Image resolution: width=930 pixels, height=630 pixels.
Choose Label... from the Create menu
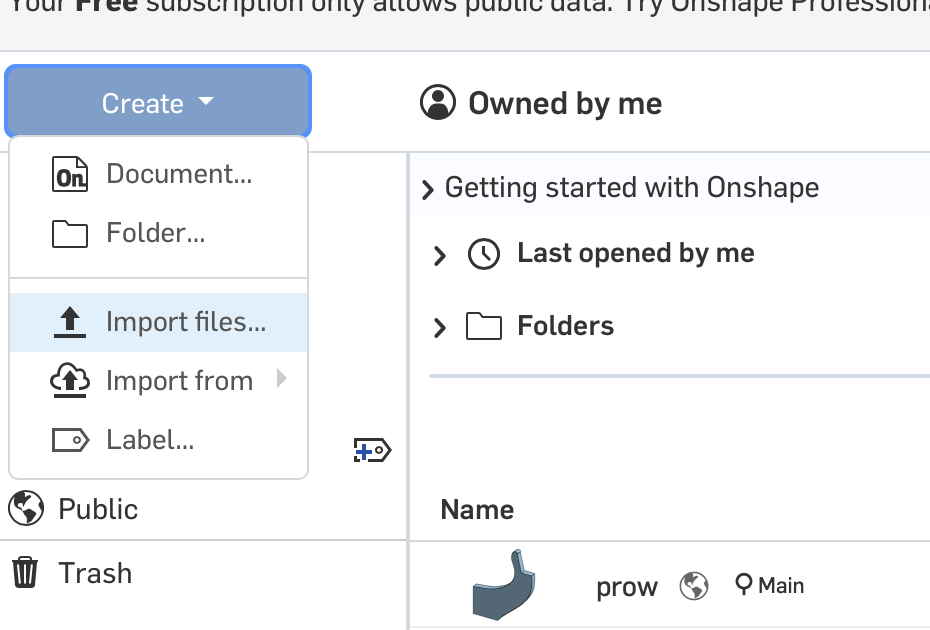pyautogui.click(x=149, y=440)
